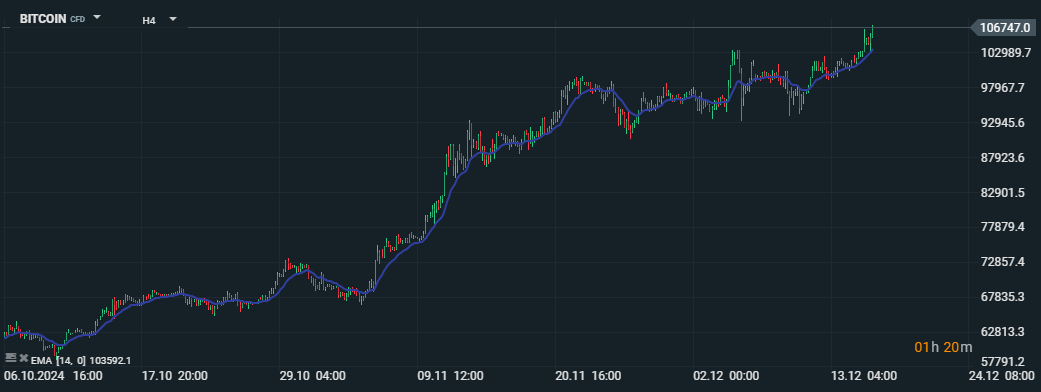Image resolution: width=1041 pixels, height=392 pixels.
Task: Select the 02.12 00:00 time axis marker
Action: (x=726, y=376)
